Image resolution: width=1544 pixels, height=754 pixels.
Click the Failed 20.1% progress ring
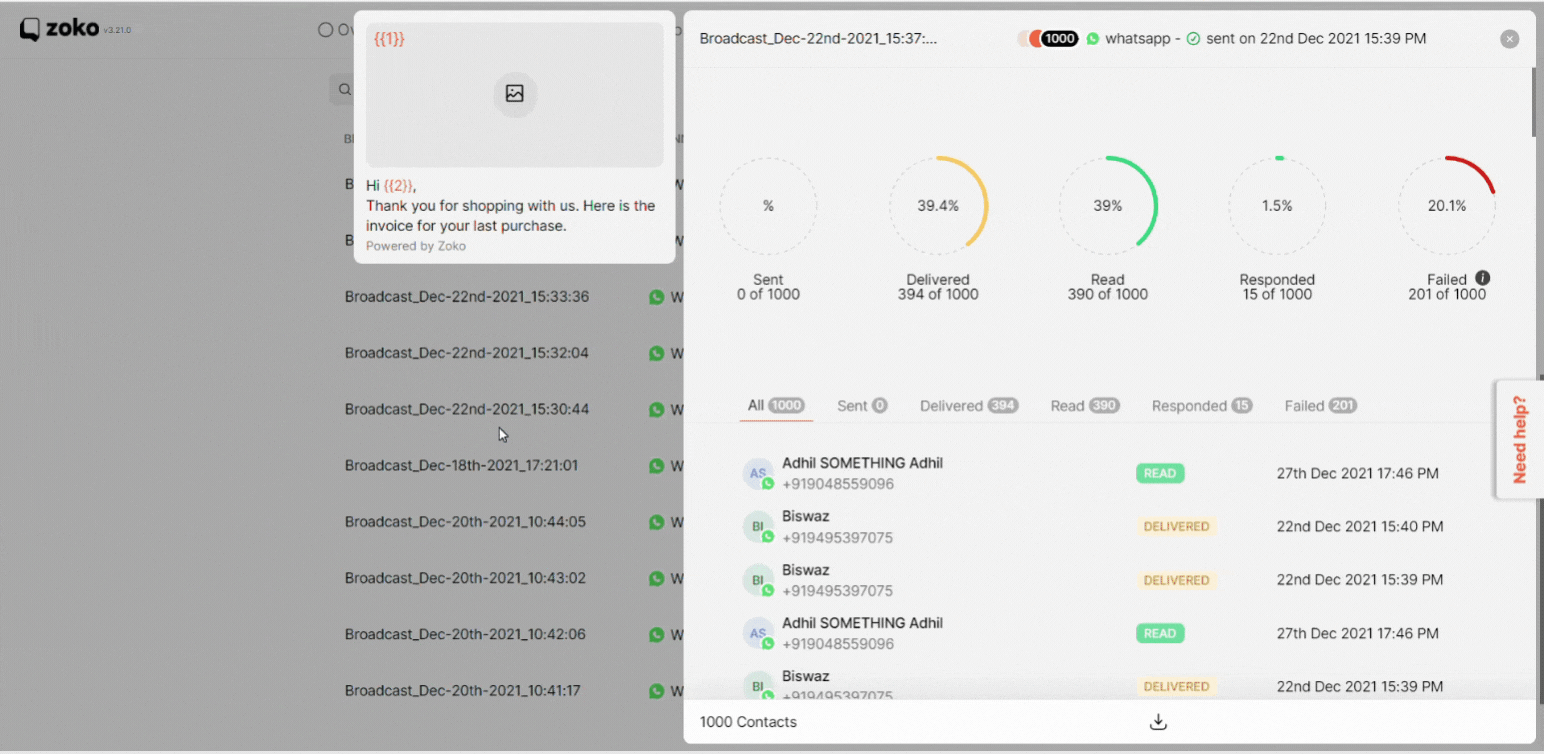pos(1447,206)
